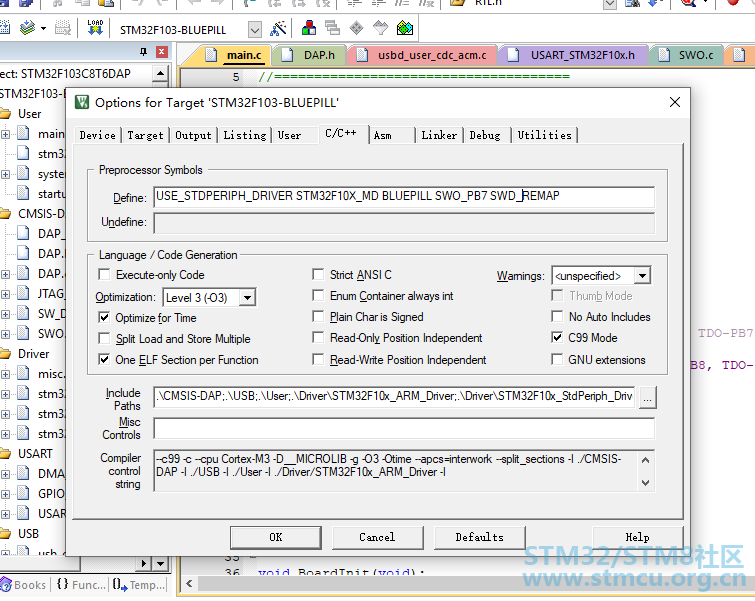The image size is (755, 601).
Task: Click the file icon beside 'startu' in tree
Action: tap(23, 193)
